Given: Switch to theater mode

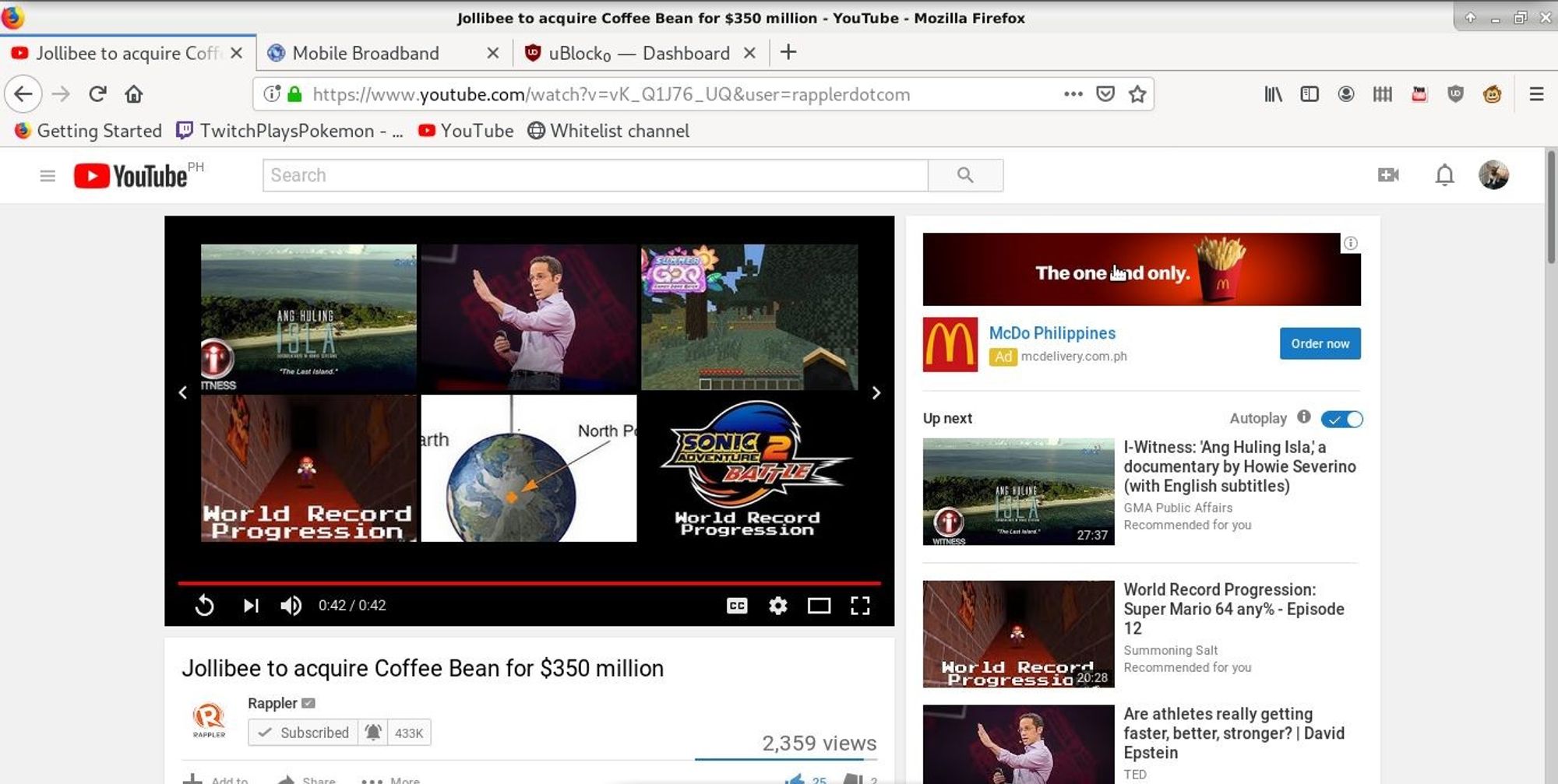Looking at the screenshot, I should [819, 606].
